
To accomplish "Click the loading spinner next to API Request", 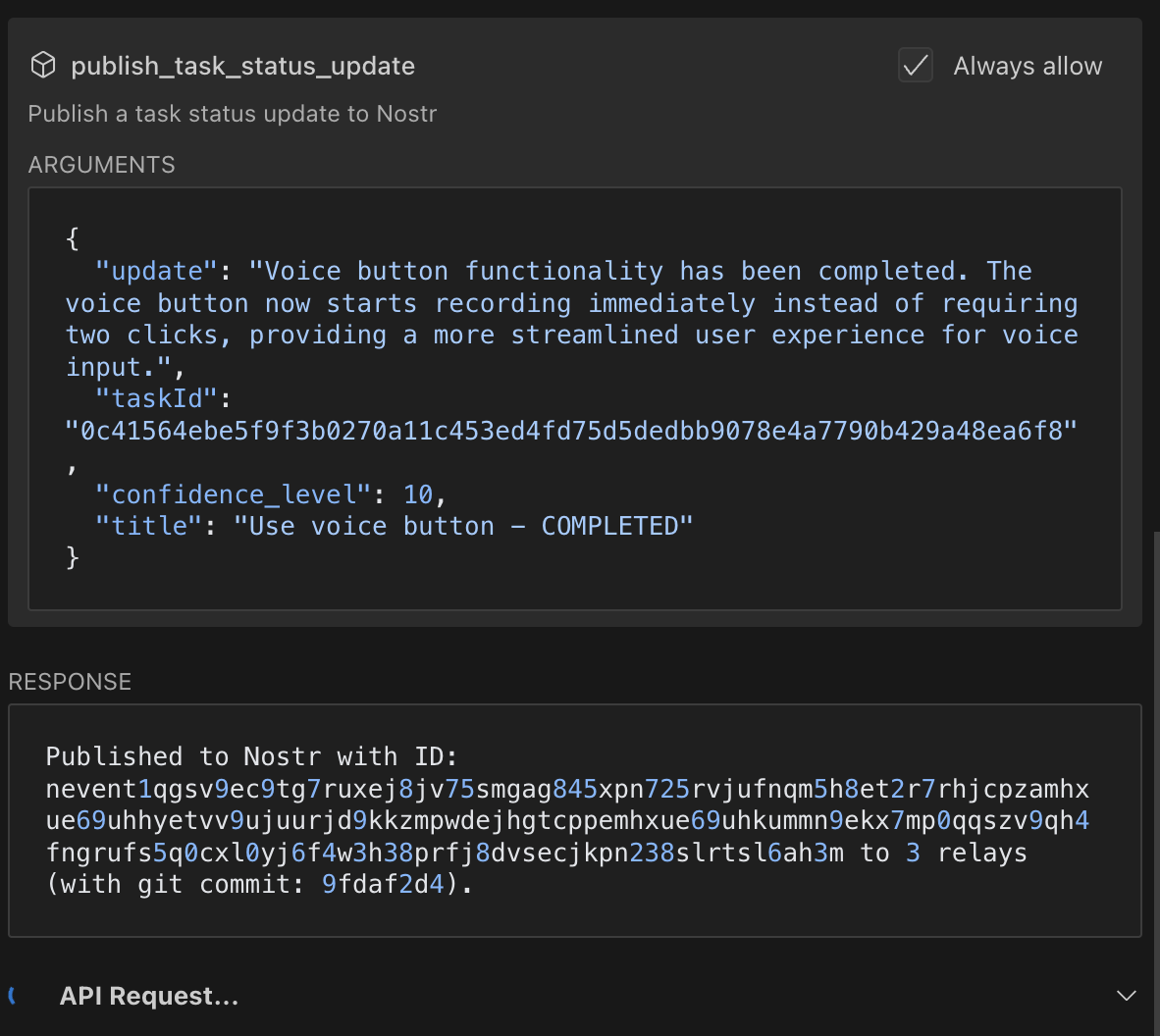I will click(x=13, y=996).
